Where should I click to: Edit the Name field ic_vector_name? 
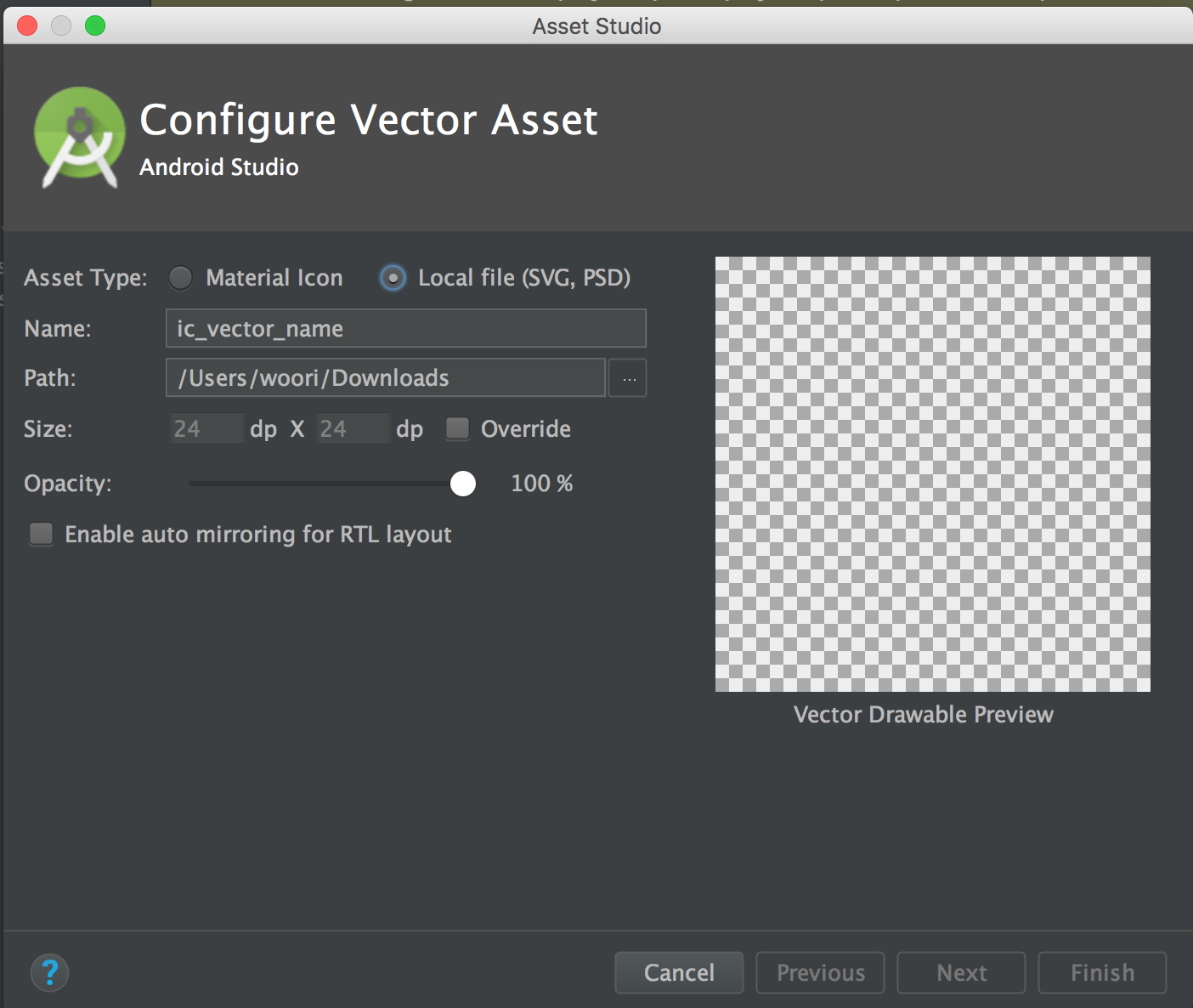pyautogui.click(x=405, y=328)
